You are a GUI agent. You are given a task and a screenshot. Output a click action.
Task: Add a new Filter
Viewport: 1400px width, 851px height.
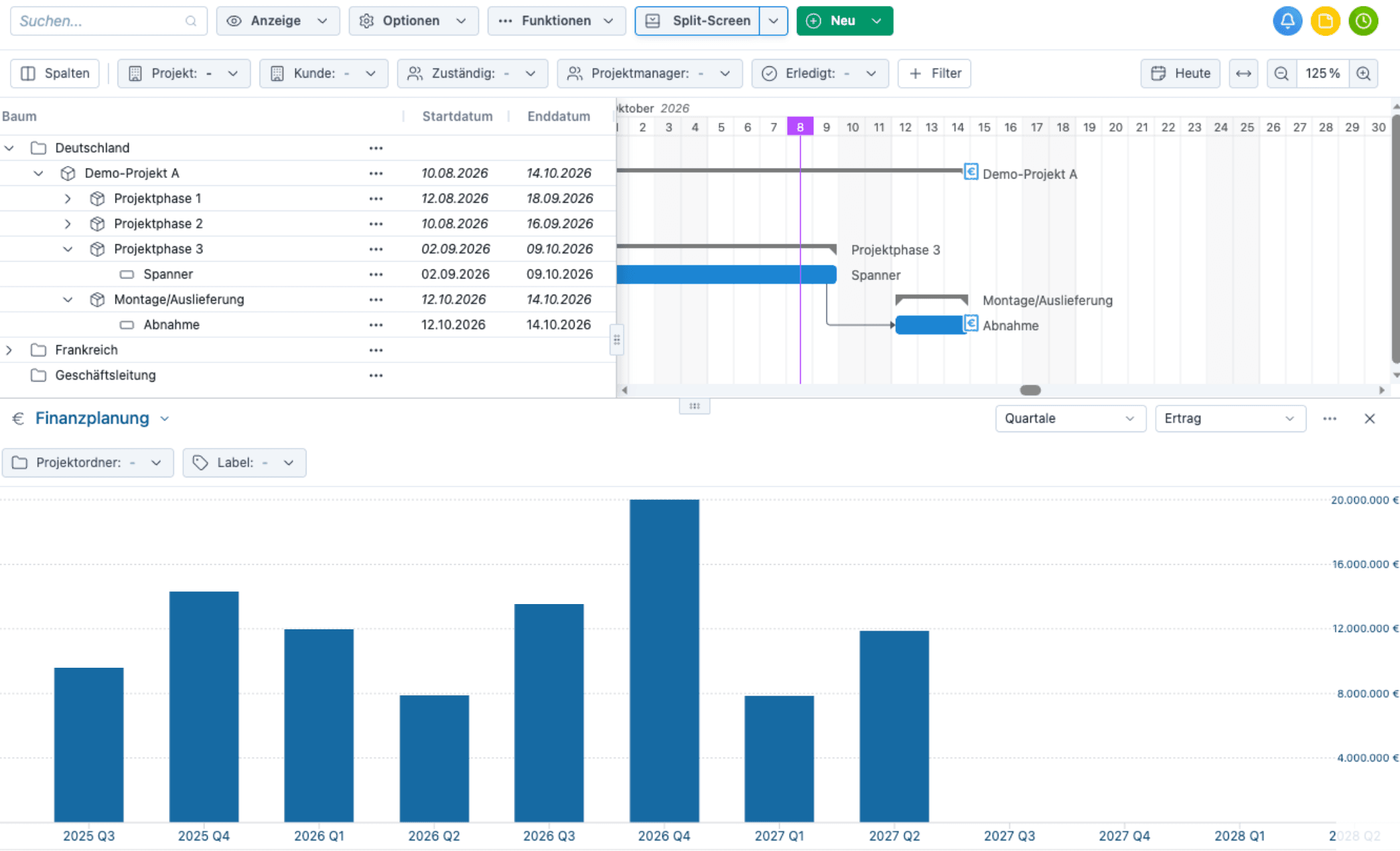934,73
